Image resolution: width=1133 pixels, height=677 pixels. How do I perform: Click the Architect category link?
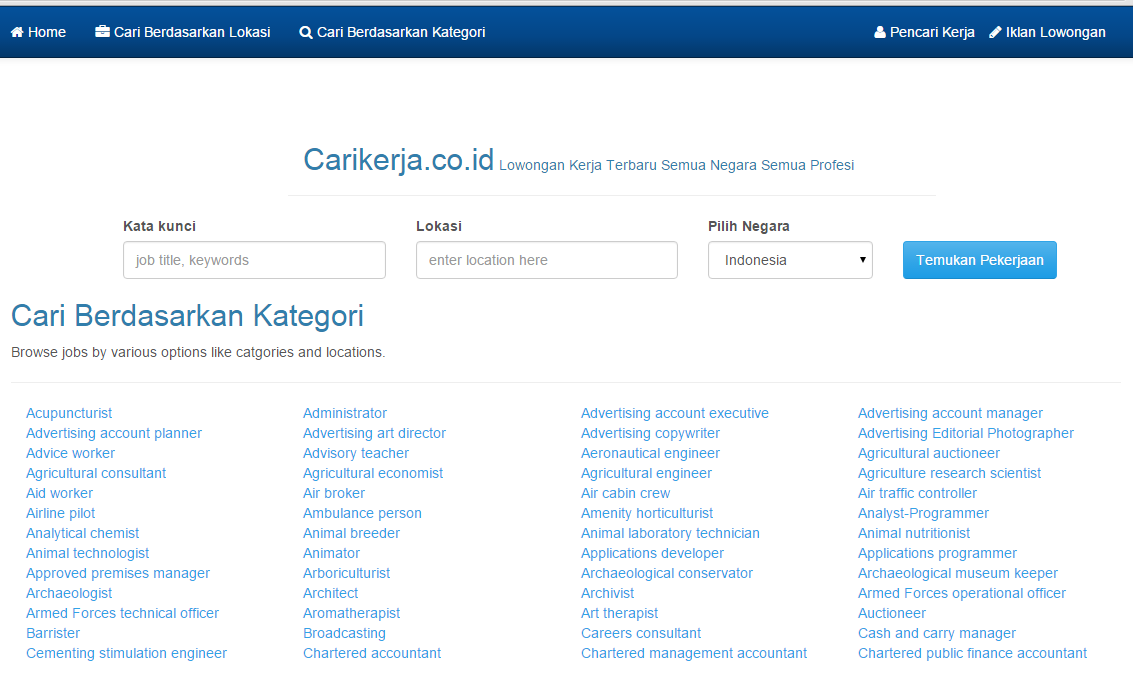coord(330,593)
